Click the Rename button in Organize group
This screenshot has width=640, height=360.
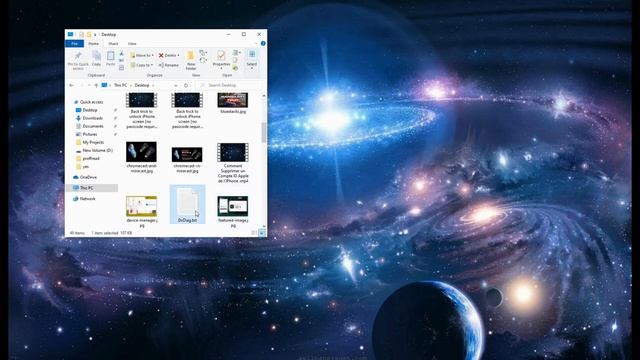pyautogui.click(x=169, y=65)
